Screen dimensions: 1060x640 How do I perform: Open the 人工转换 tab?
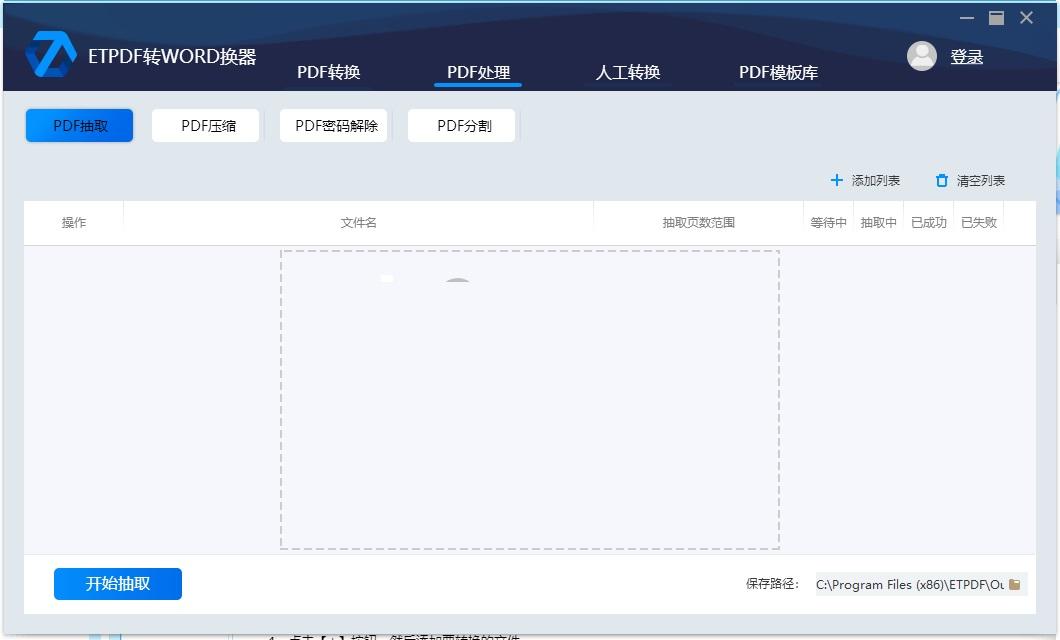[x=628, y=72]
